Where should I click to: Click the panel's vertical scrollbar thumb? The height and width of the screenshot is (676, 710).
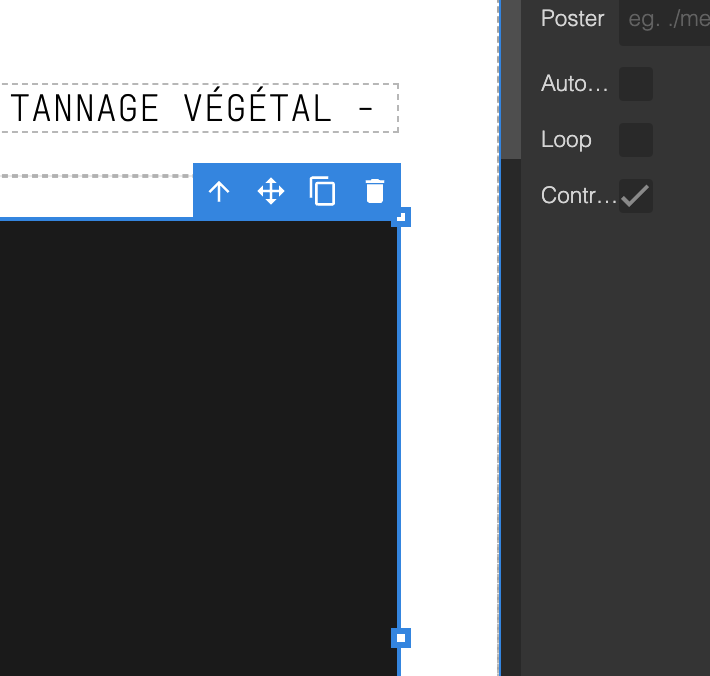(x=511, y=79)
